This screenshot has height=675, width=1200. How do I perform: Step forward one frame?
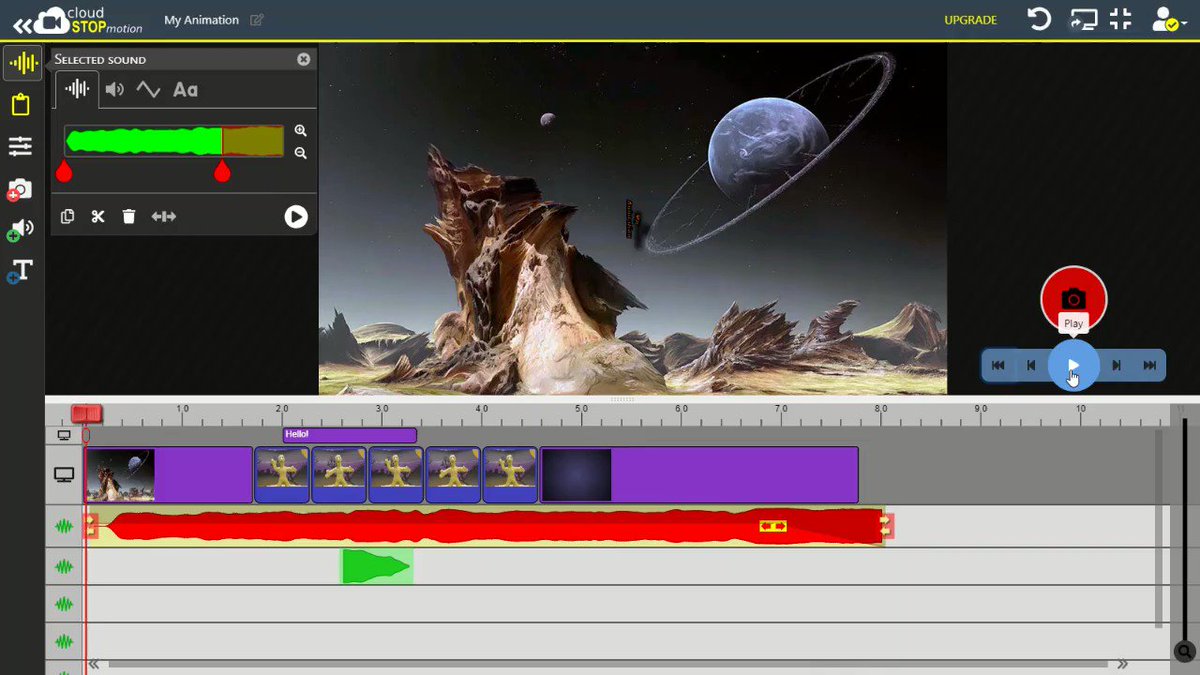pos(1117,365)
